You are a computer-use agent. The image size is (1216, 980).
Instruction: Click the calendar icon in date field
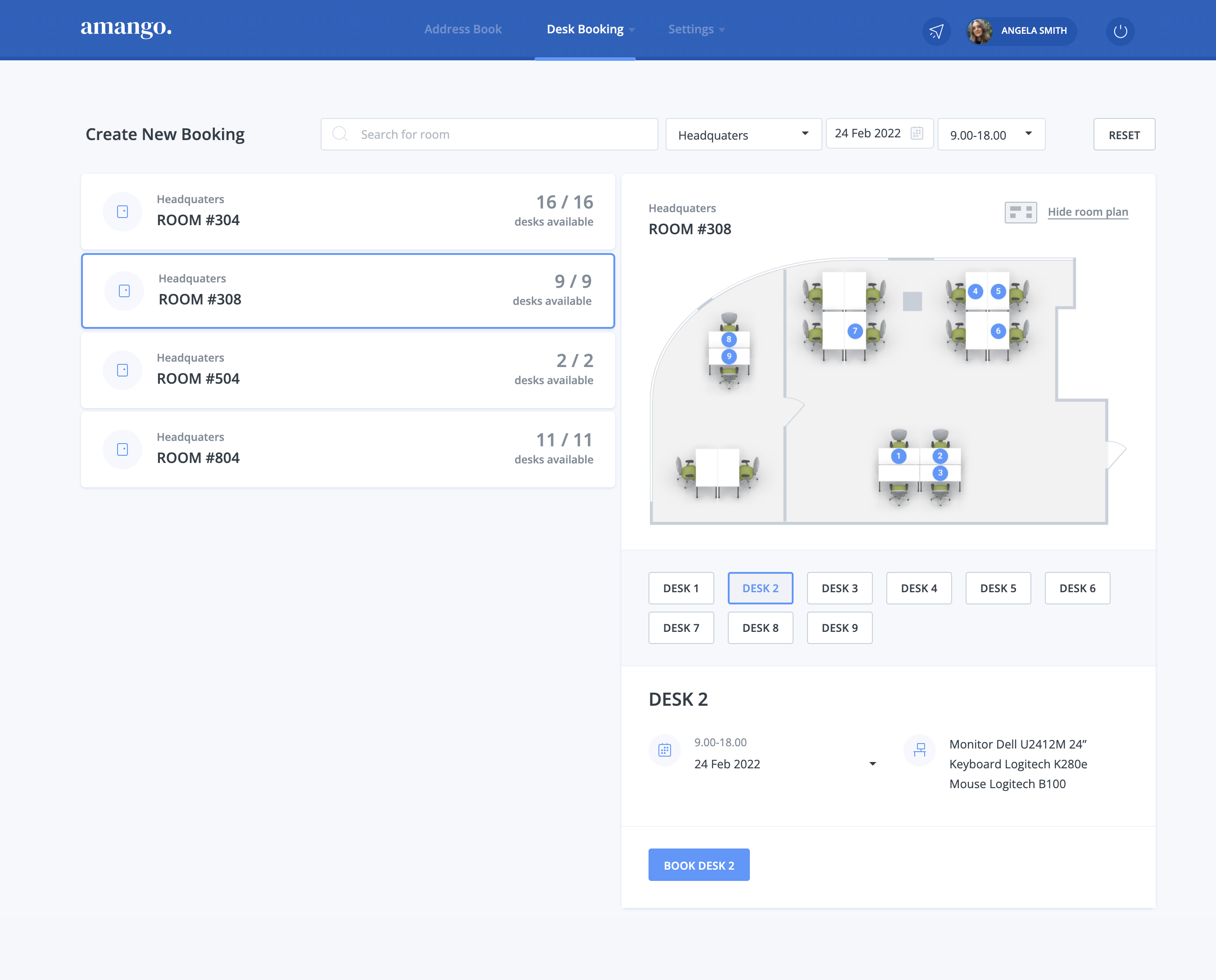pyautogui.click(x=917, y=133)
